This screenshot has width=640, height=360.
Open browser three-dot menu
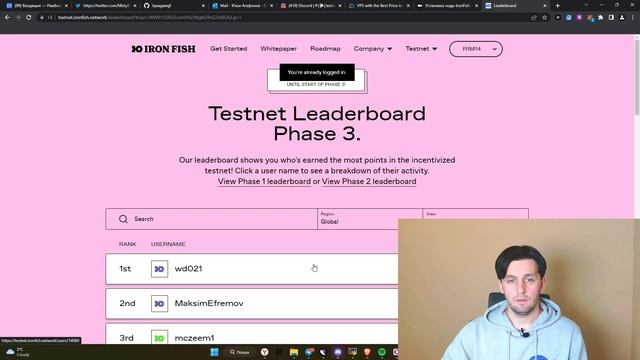click(x=633, y=18)
